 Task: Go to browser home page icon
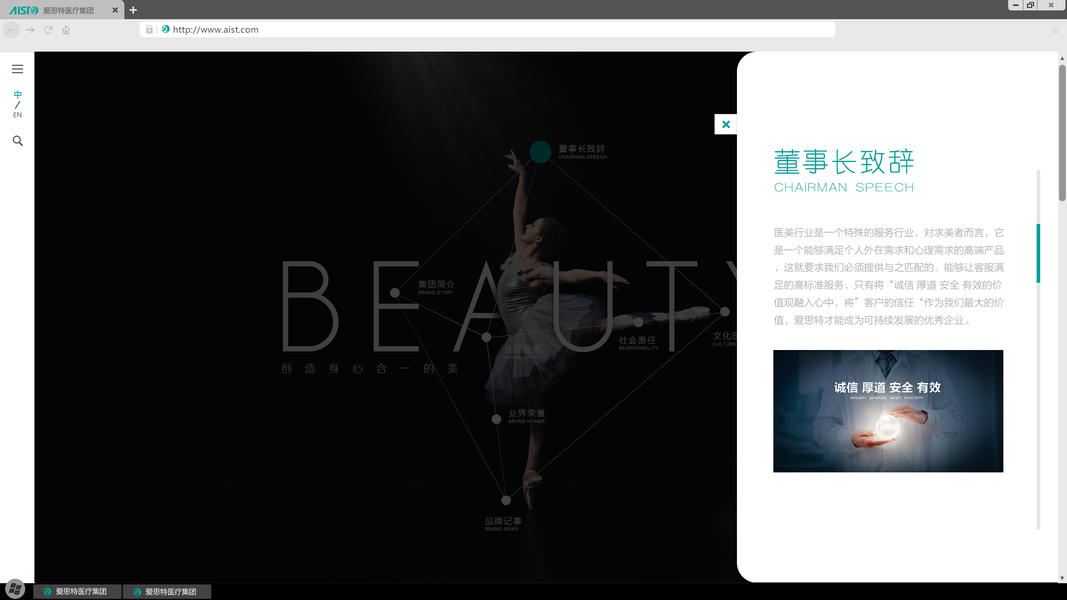coord(66,30)
